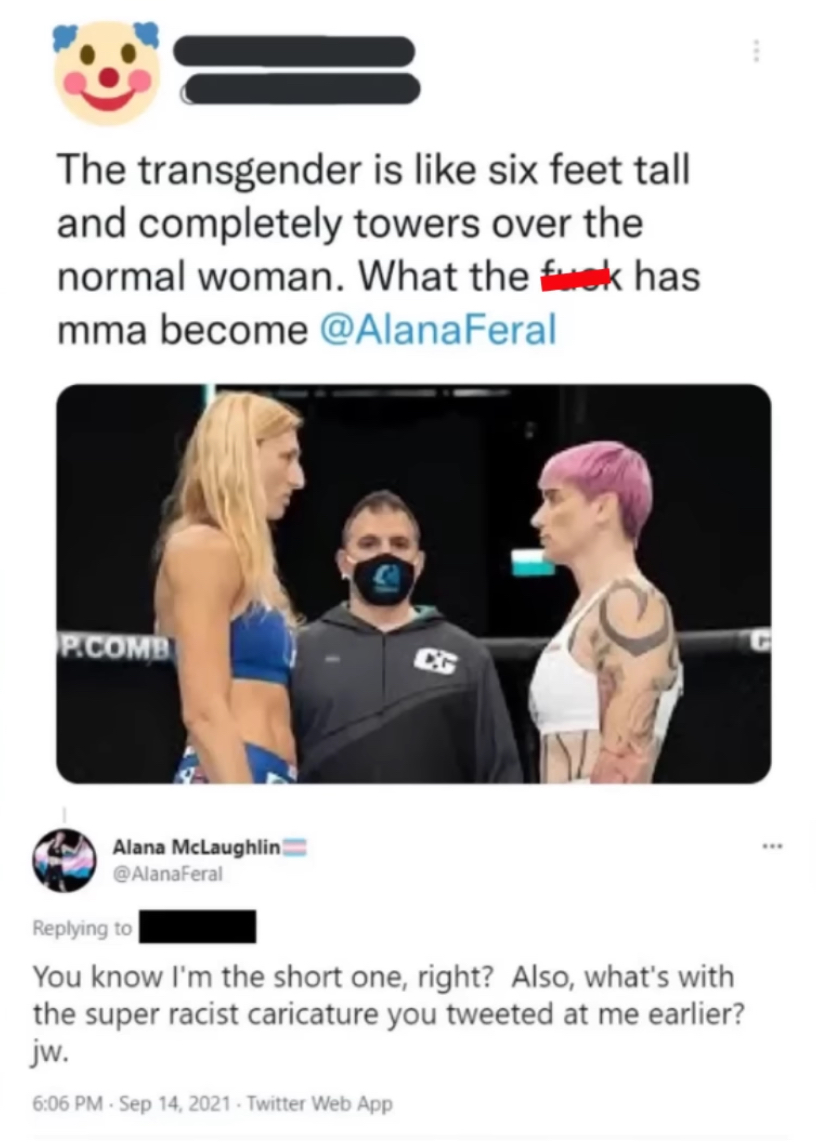The height and width of the screenshot is (1142, 816).
Task: Click Alana McLaughlin's round profile picture
Action: click(64, 859)
